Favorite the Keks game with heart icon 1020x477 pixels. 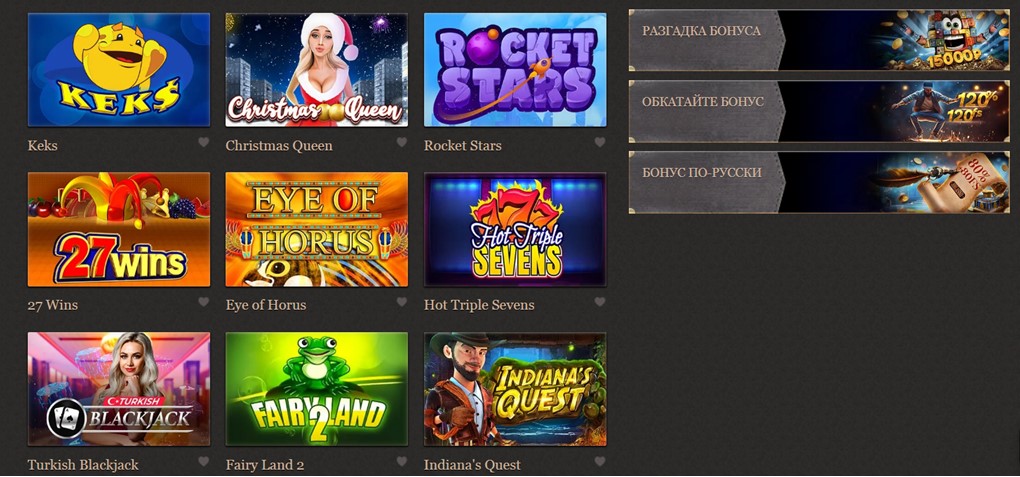coord(204,142)
